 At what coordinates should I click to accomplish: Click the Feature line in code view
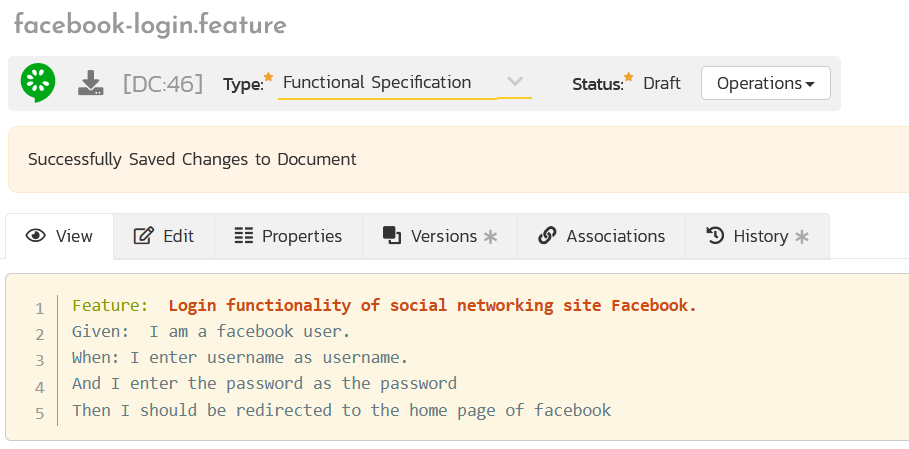(x=384, y=306)
